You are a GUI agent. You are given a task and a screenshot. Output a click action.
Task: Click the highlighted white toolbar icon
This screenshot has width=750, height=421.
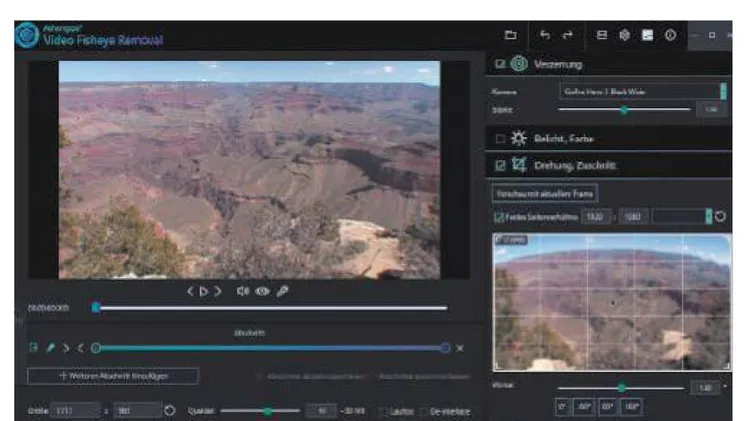(x=647, y=35)
